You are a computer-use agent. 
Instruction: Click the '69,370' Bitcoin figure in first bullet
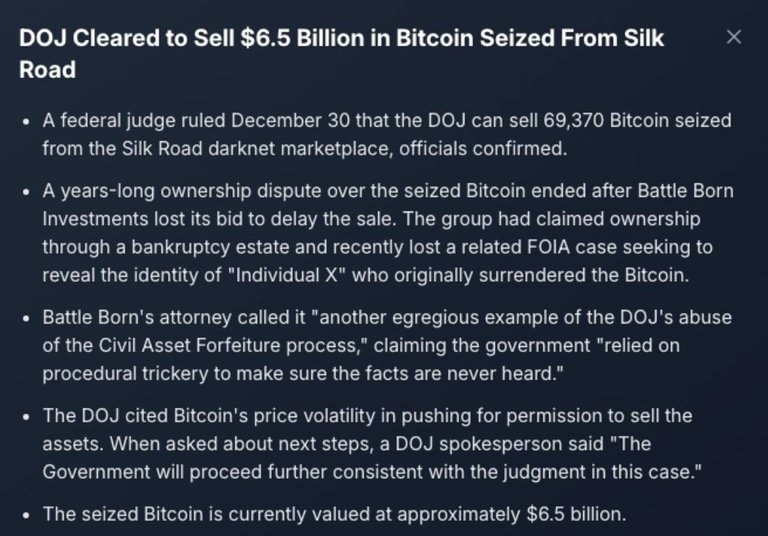pos(573,121)
